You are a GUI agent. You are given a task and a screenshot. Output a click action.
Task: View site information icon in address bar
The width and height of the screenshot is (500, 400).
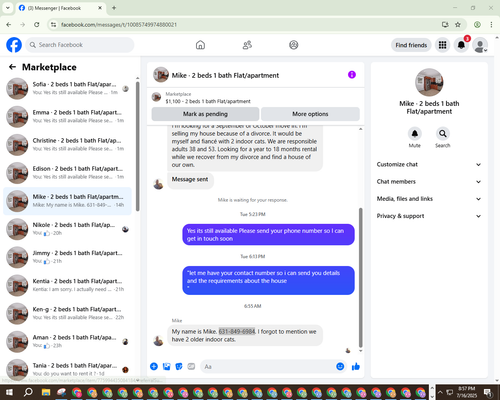pyautogui.click(x=53, y=24)
